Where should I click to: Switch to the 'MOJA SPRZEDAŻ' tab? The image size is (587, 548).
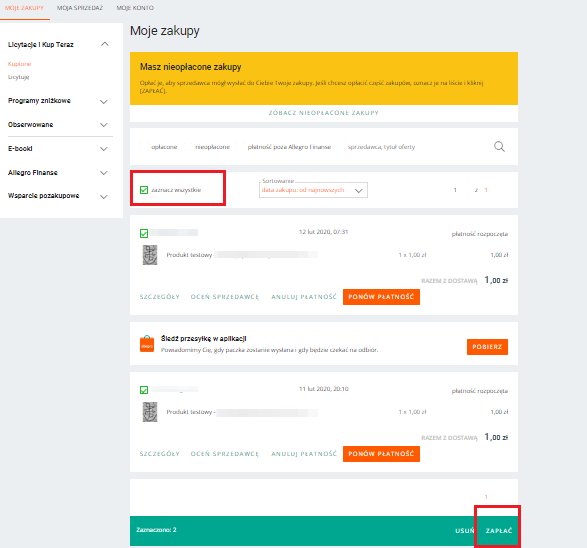pyautogui.click(x=80, y=8)
